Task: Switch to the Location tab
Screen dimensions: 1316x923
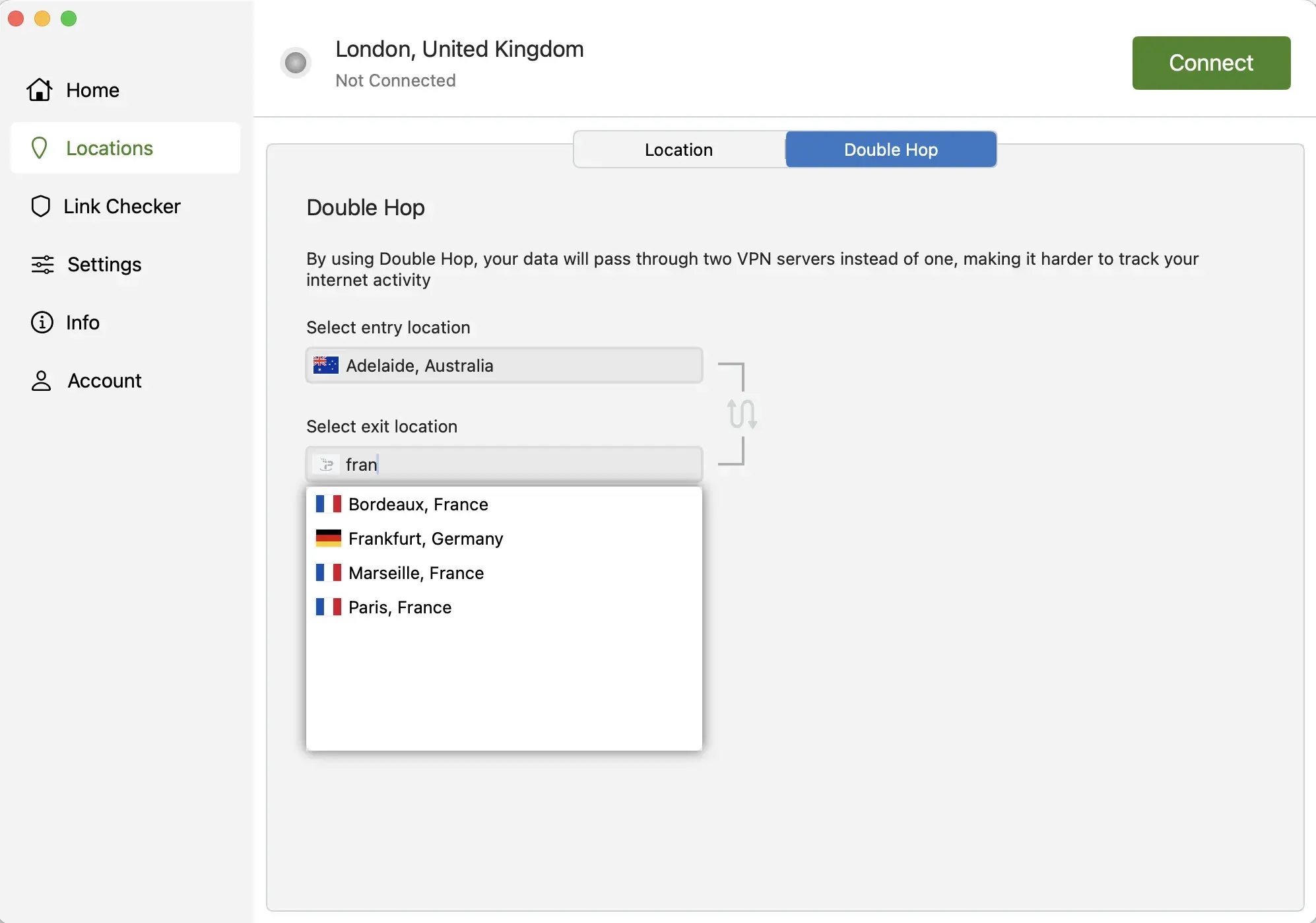Action: [x=679, y=150]
